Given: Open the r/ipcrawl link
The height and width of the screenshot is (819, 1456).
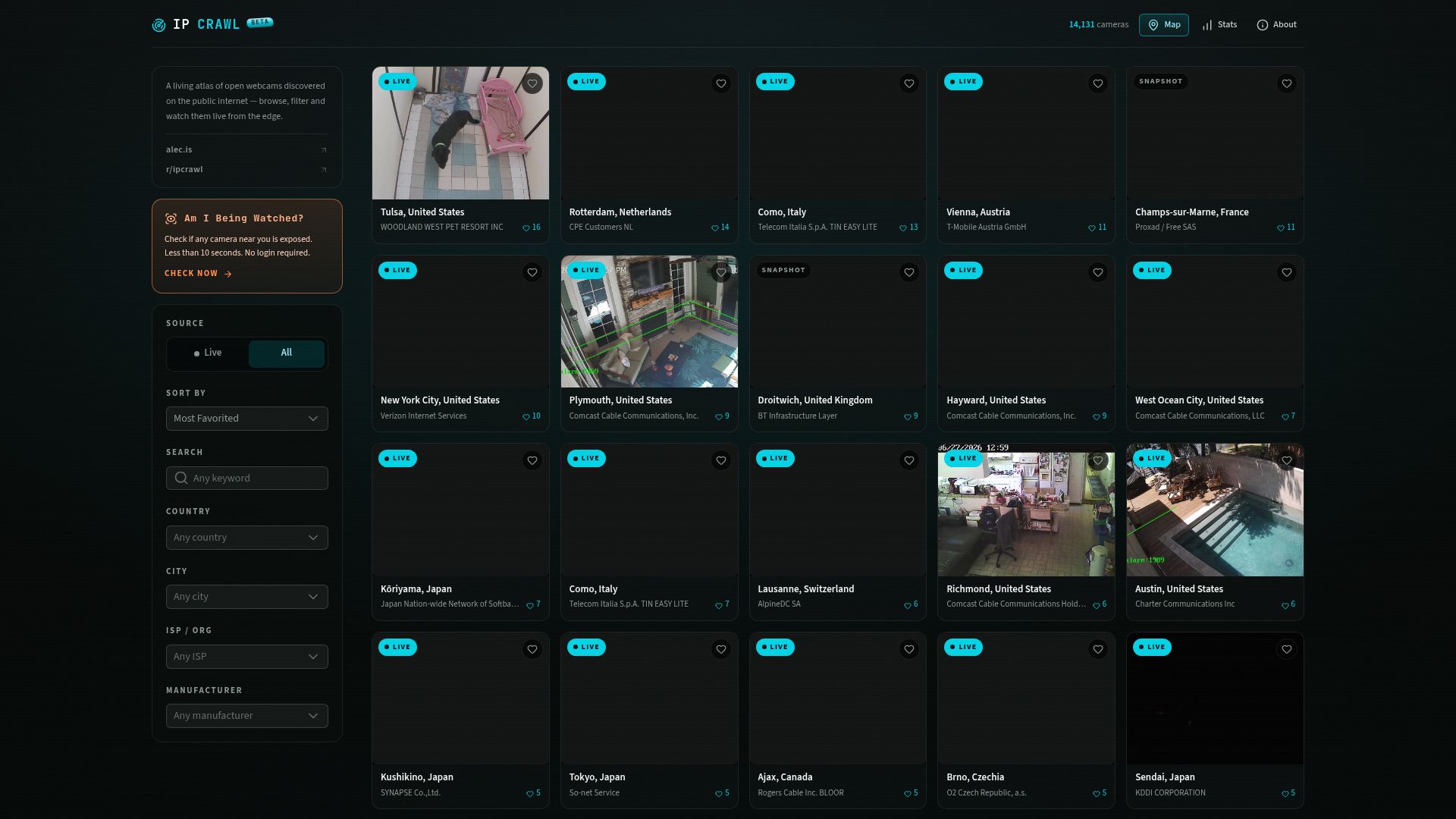Looking at the screenshot, I should tap(247, 170).
